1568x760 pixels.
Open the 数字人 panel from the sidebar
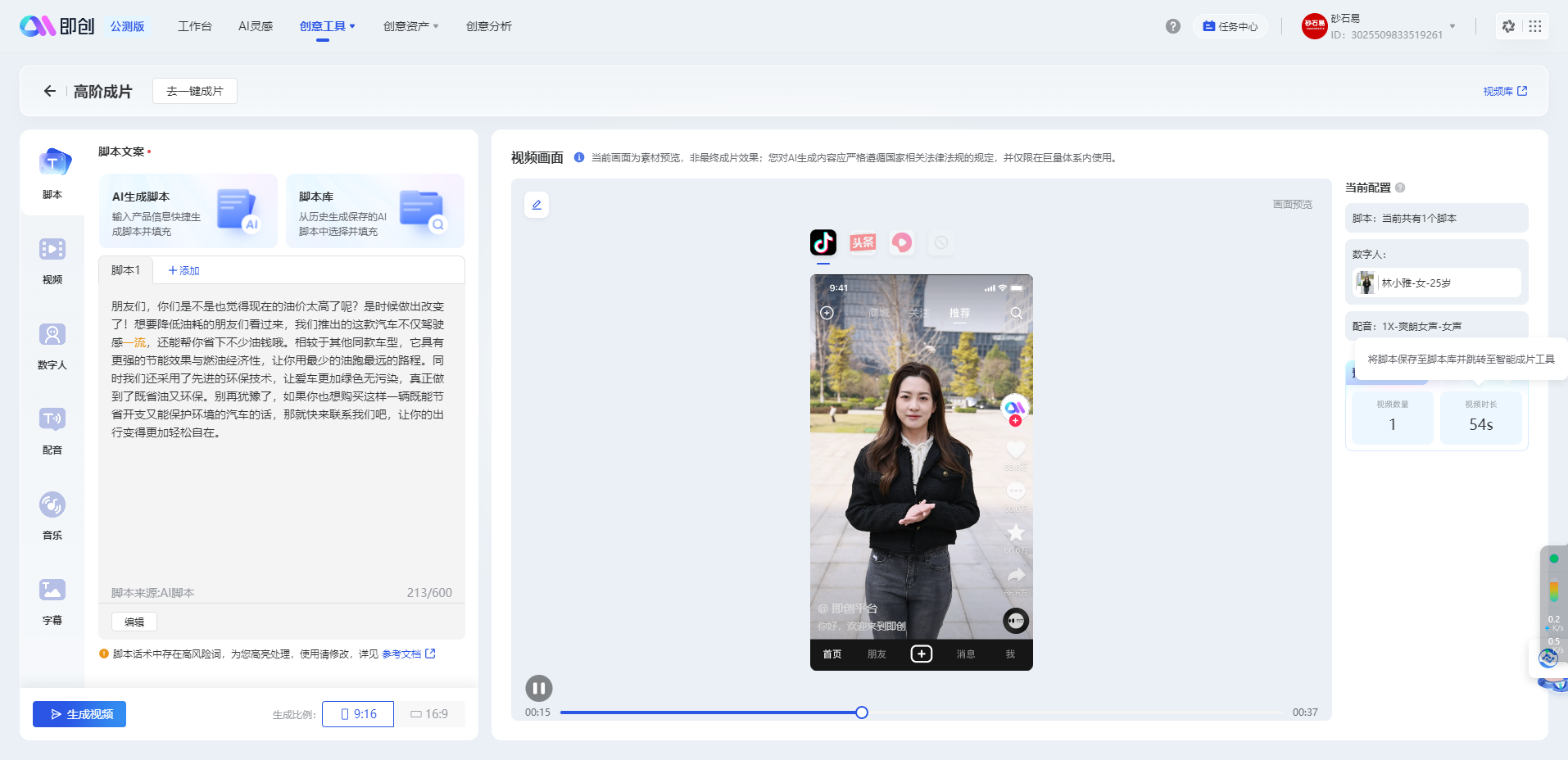coord(52,344)
